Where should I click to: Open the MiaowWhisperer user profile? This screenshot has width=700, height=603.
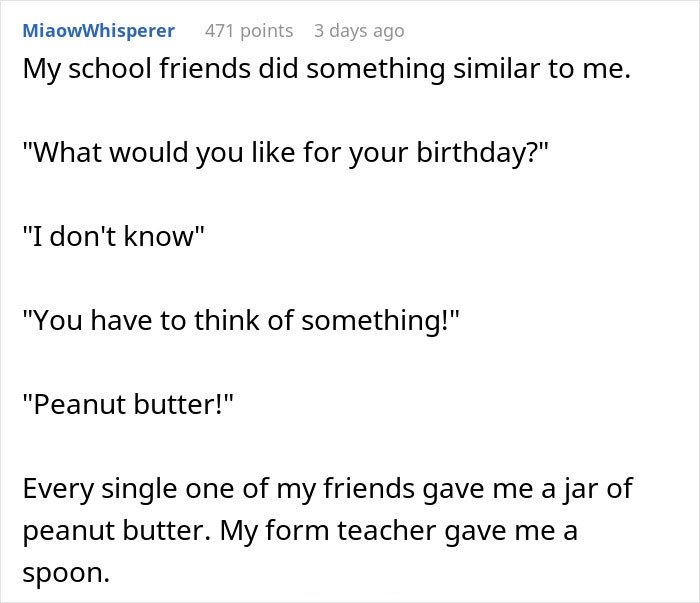click(98, 31)
